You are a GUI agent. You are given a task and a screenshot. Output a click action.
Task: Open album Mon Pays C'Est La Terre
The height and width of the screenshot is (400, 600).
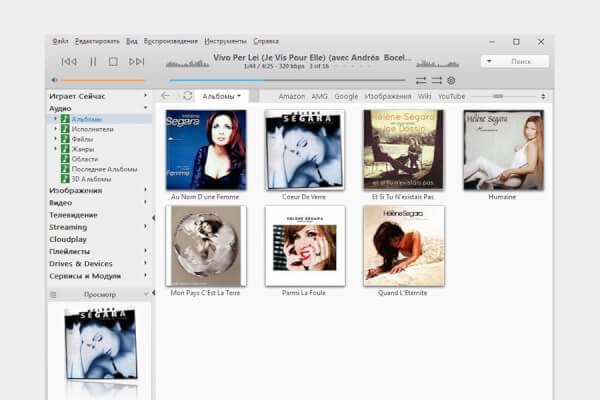point(206,246)
